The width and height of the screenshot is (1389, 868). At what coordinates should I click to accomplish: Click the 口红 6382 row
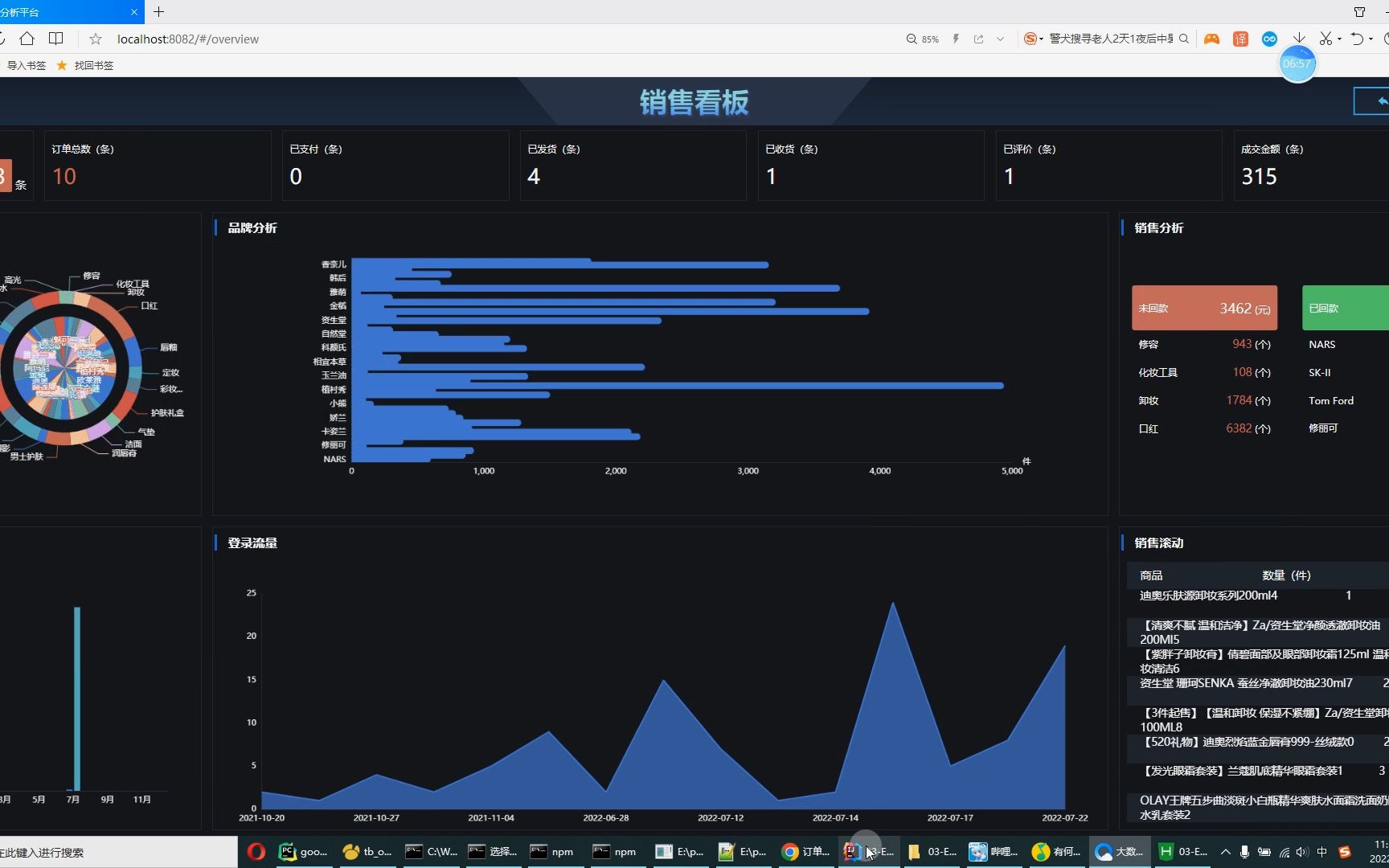(x=1204, y=428)
